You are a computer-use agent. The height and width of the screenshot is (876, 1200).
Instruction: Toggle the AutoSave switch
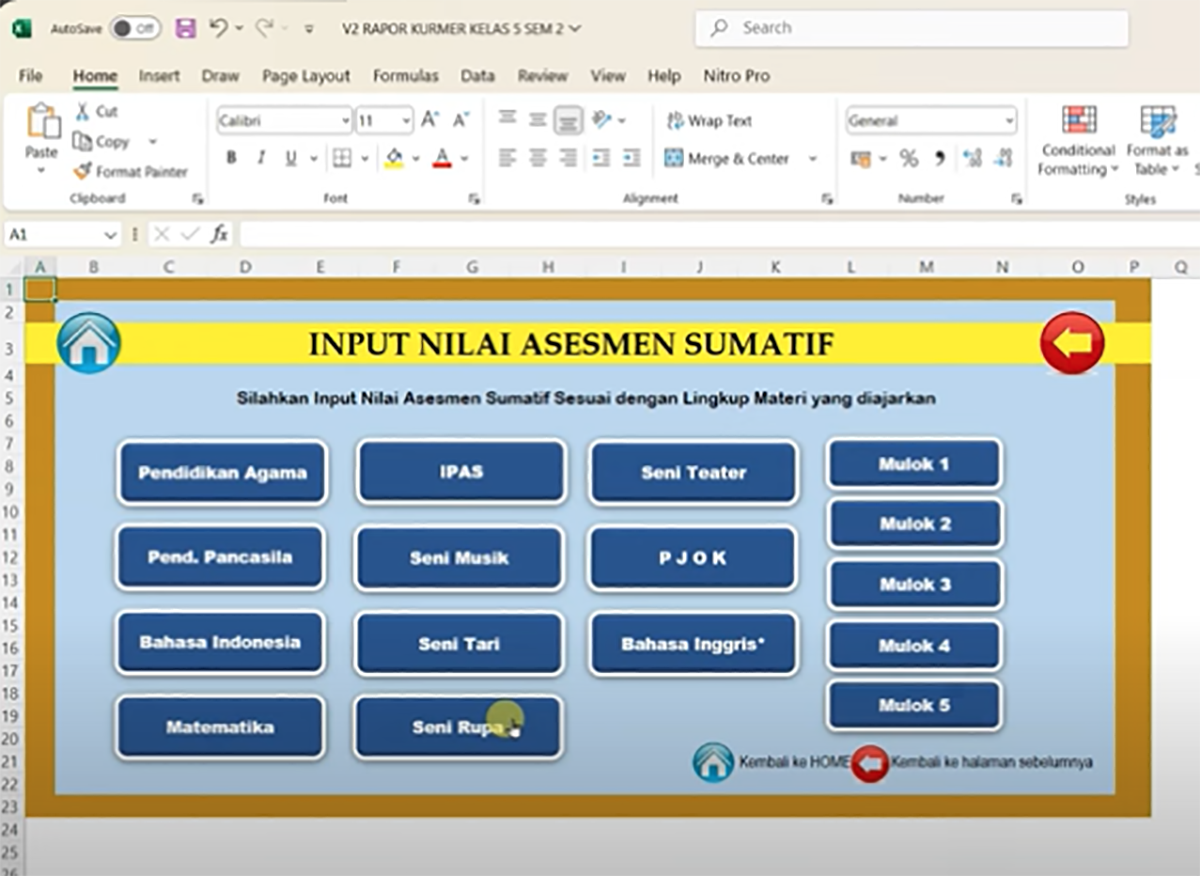pyautogui.click(x=135, y=29)
